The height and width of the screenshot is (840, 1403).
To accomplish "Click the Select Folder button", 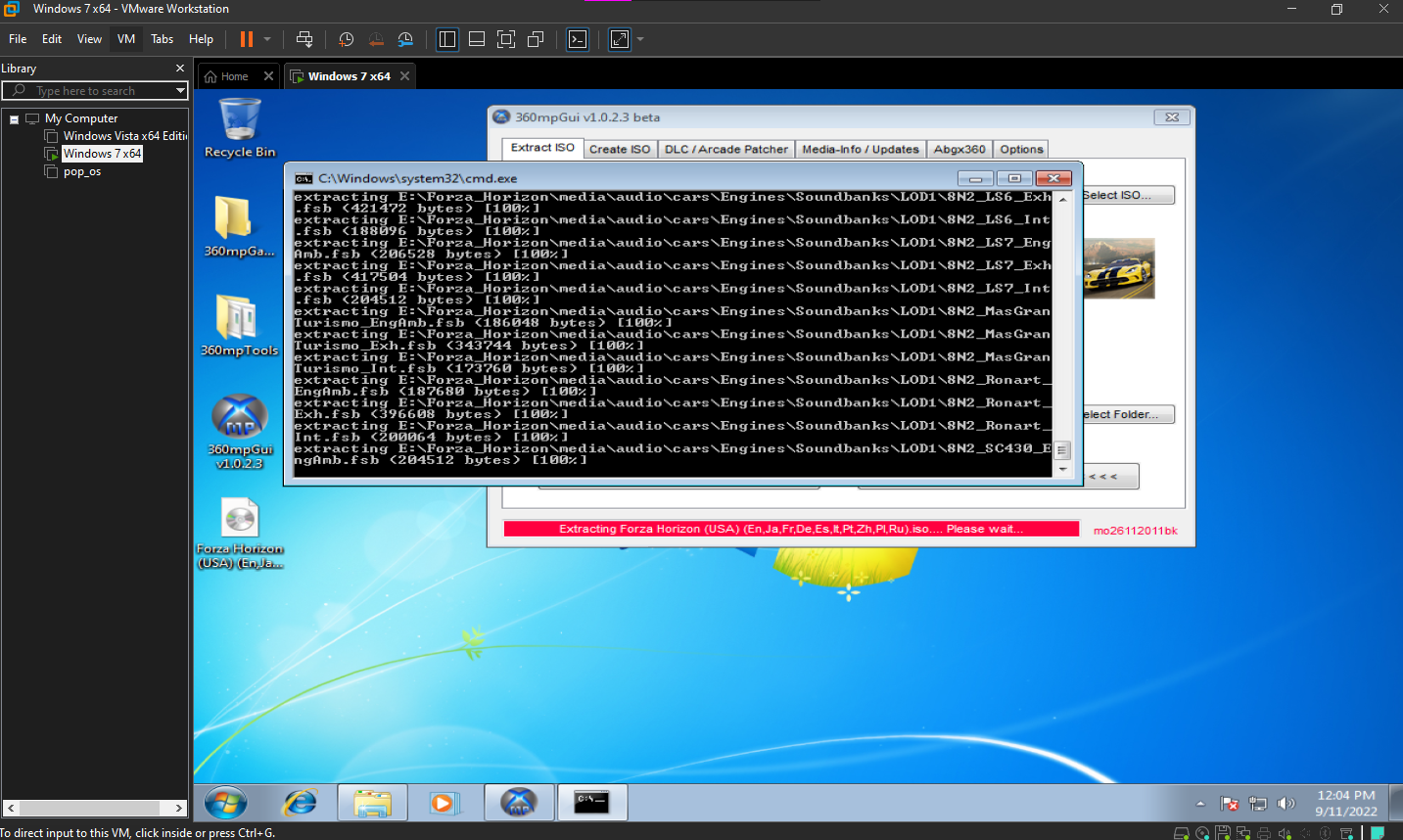I will pyautogui.click(x=1127, y=415).
